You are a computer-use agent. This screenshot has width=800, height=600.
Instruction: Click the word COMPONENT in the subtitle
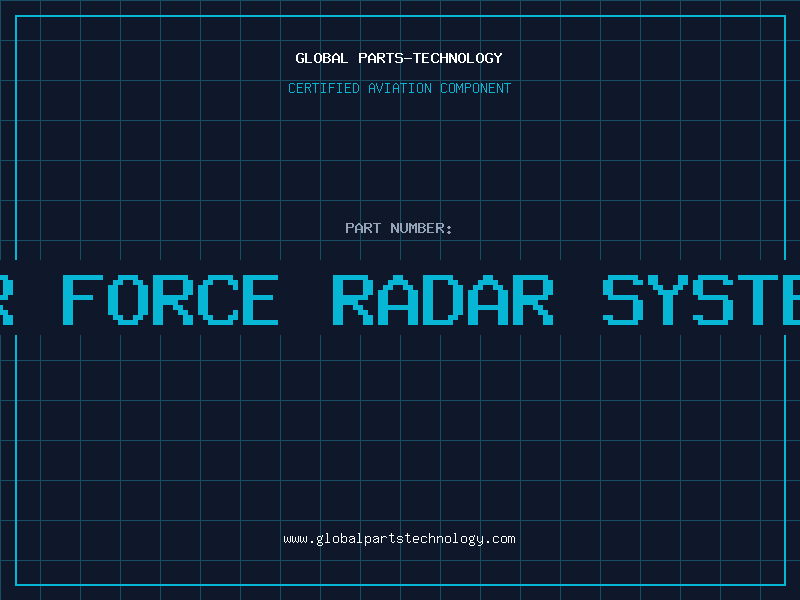476,88
